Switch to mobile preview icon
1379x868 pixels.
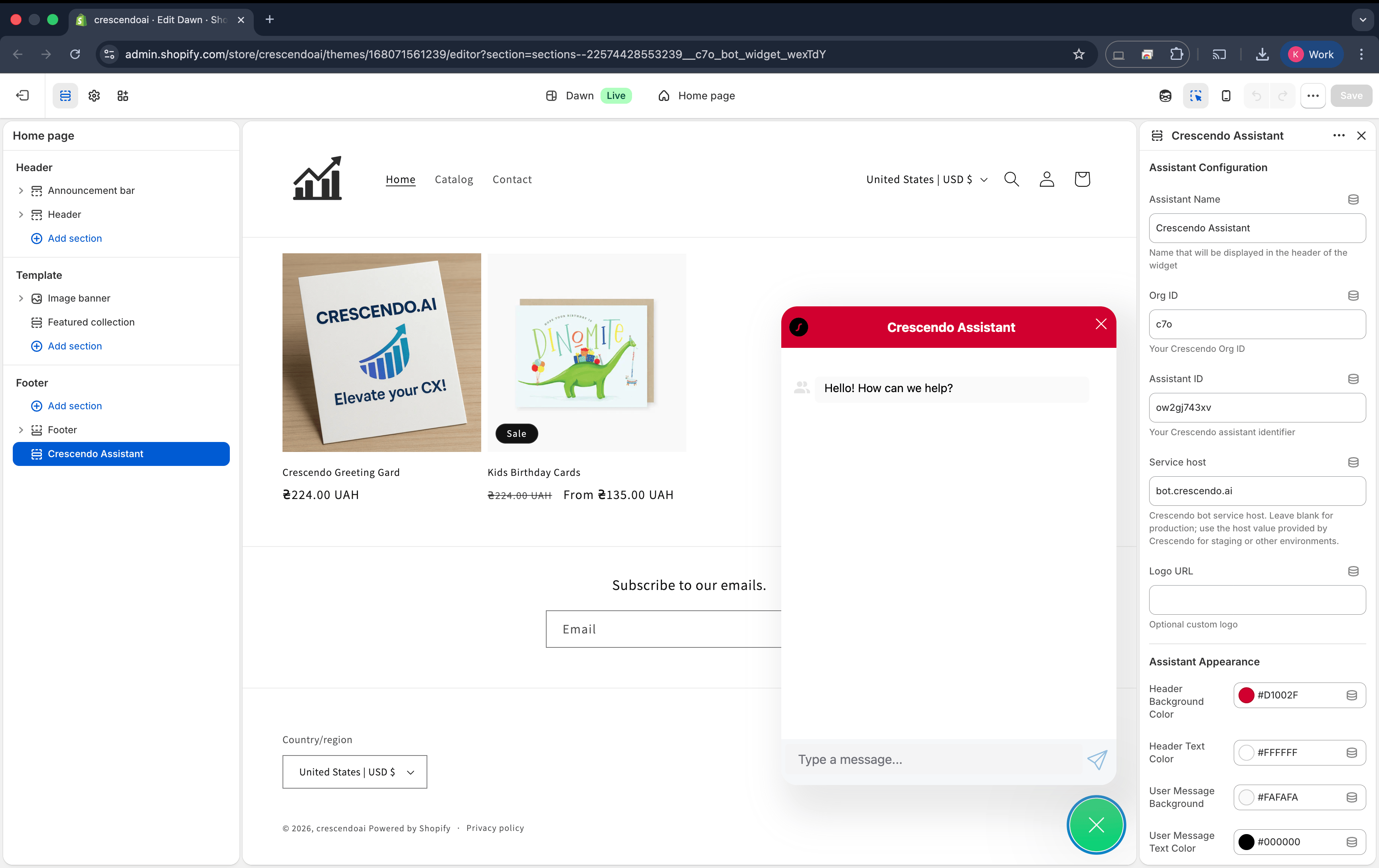tap(1226, 96)
